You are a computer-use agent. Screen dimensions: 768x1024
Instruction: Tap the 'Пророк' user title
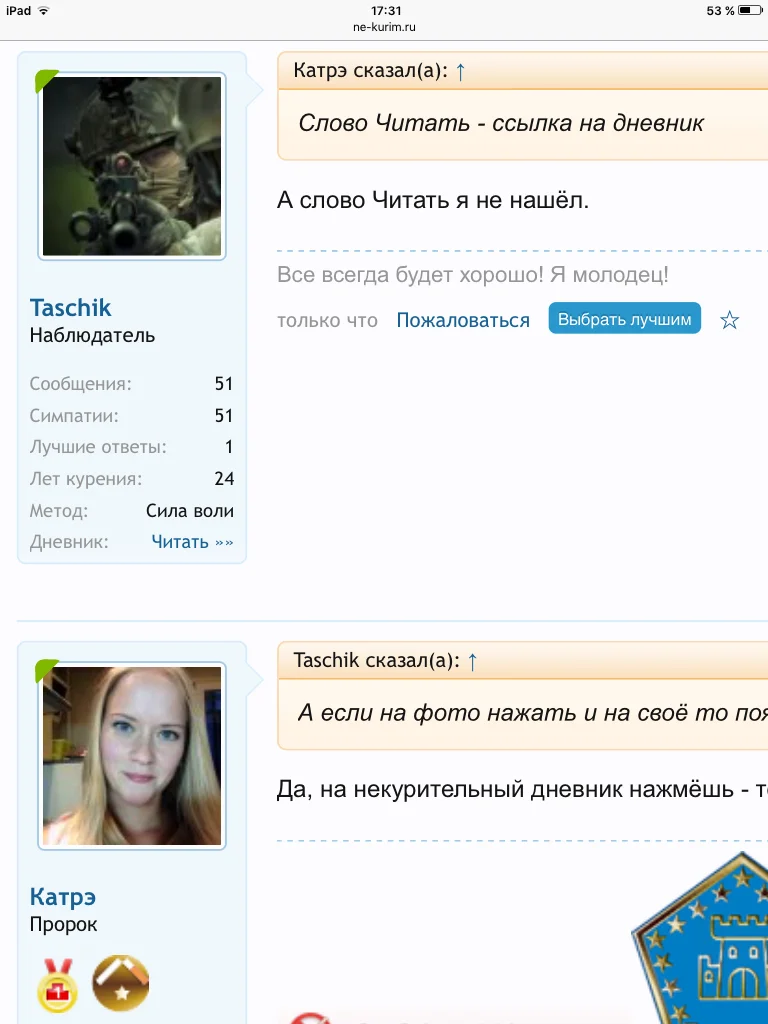pos(63,925)
